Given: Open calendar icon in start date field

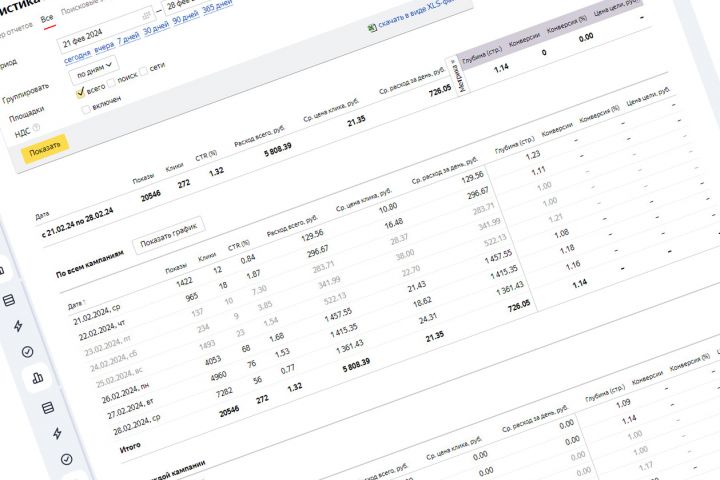Looking at the screenshot, I should click(x=146, y=15).
